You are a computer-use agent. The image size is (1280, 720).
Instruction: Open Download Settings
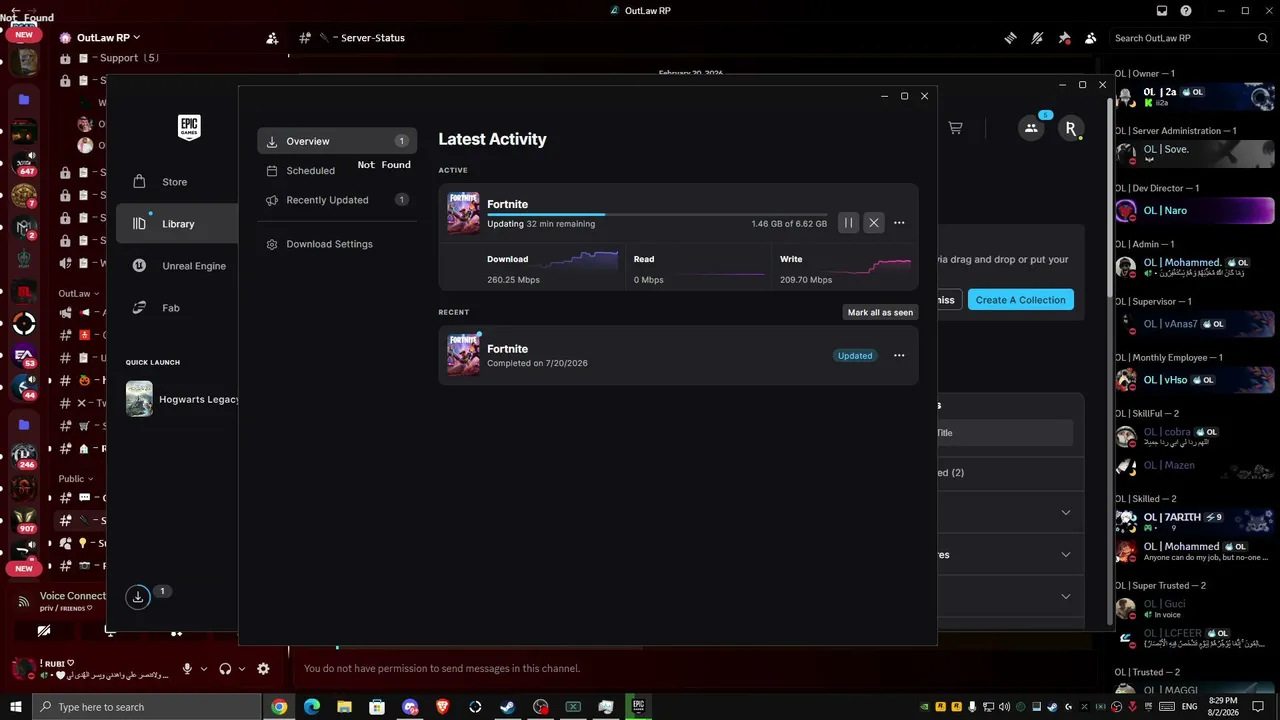coord(337,244)
